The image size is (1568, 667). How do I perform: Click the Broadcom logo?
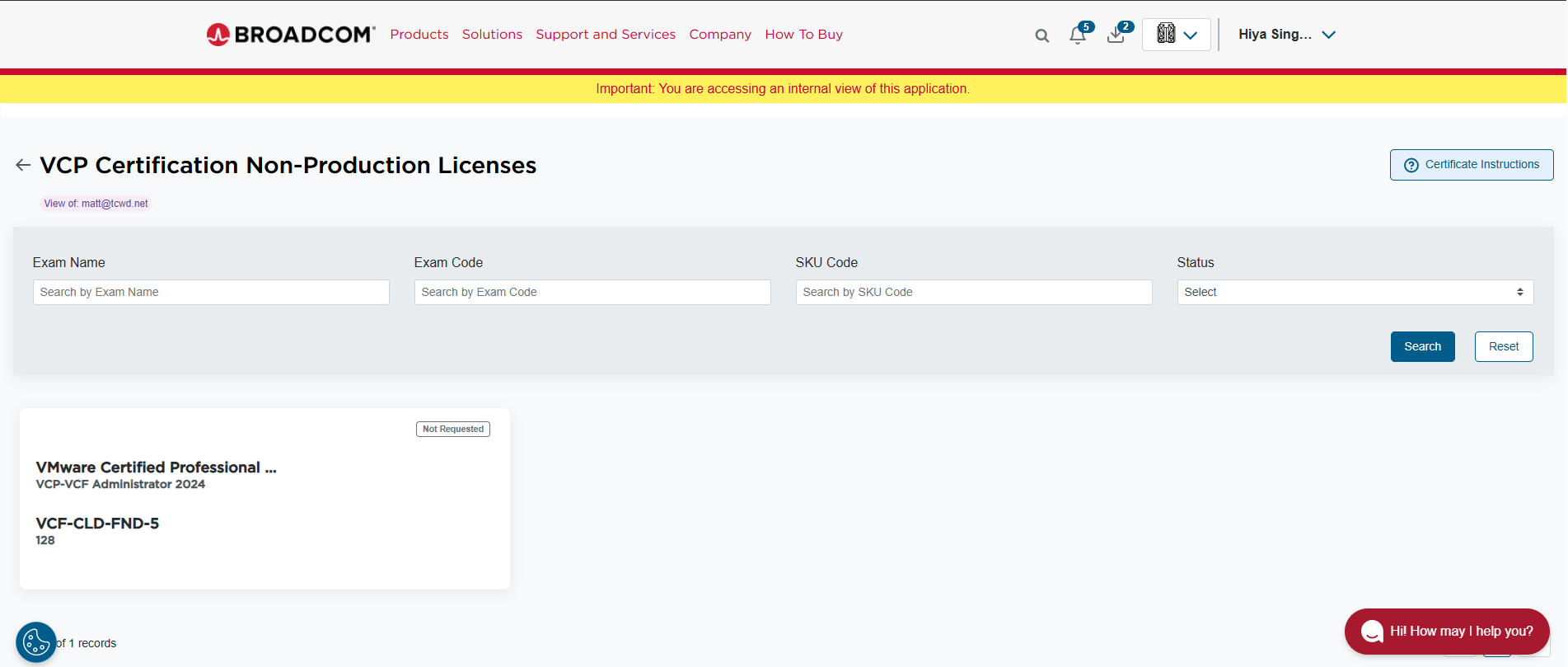point(291,35)
